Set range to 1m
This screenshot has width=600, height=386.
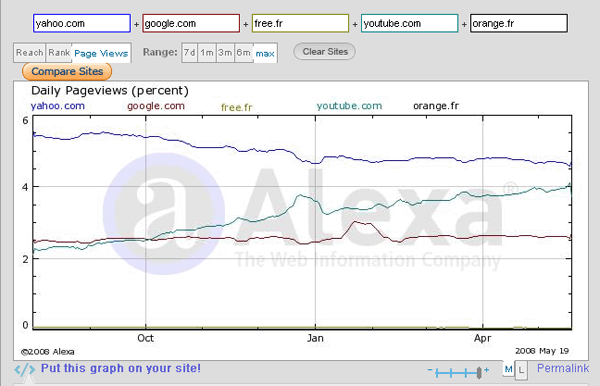click(207, 52)
